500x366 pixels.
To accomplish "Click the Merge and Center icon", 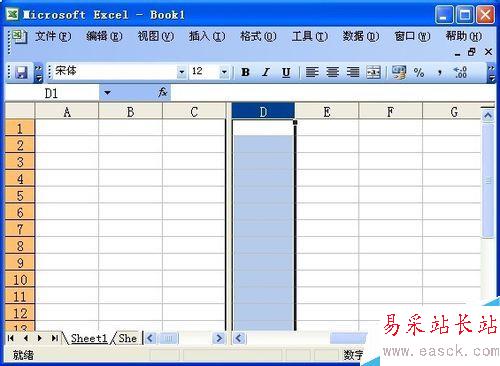I will pyautogui.click(x=373, y=72).
